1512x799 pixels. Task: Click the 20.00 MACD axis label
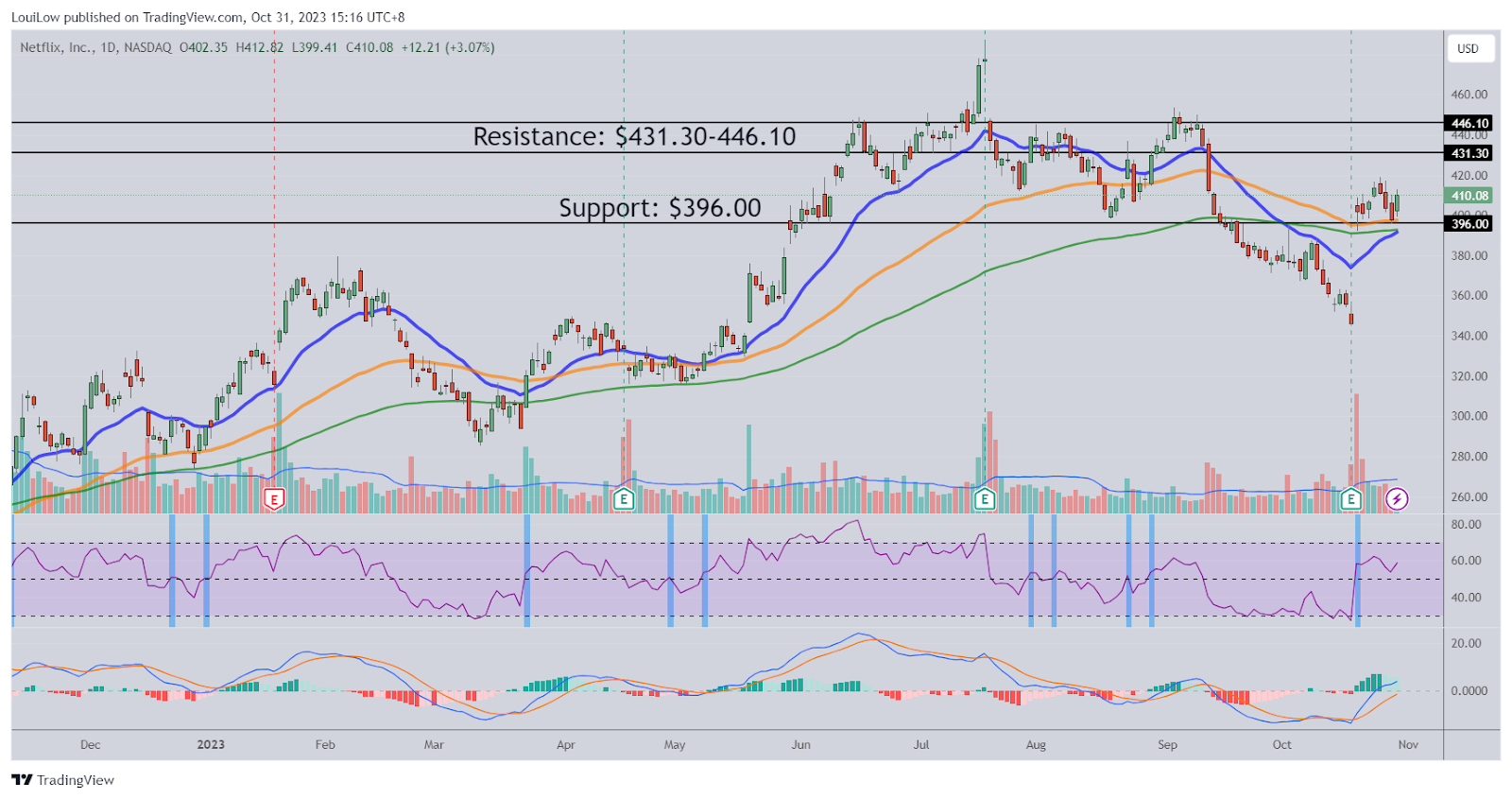coord(1467,644)
